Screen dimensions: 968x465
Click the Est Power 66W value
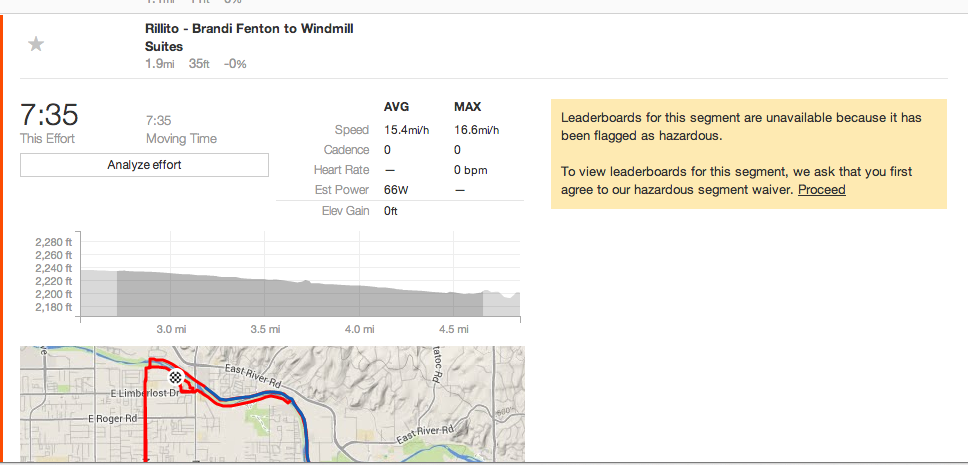396,190
